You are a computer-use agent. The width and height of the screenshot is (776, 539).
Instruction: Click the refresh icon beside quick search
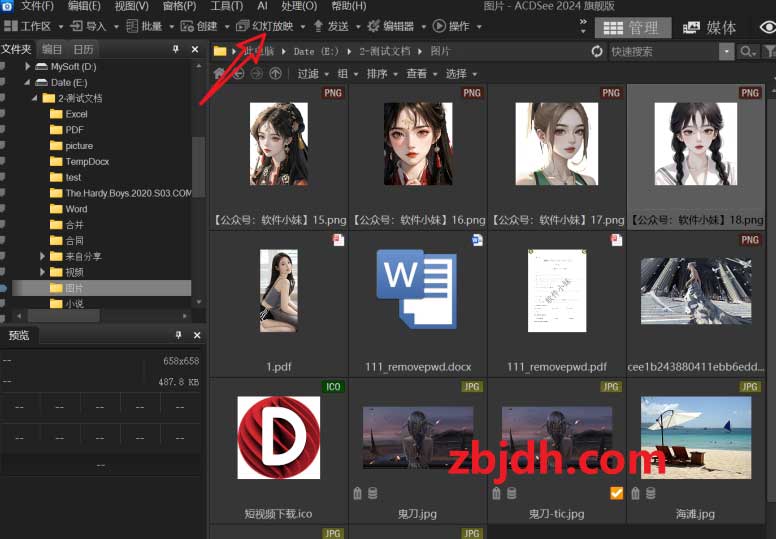pyautogui.click(x=597, y=51)
